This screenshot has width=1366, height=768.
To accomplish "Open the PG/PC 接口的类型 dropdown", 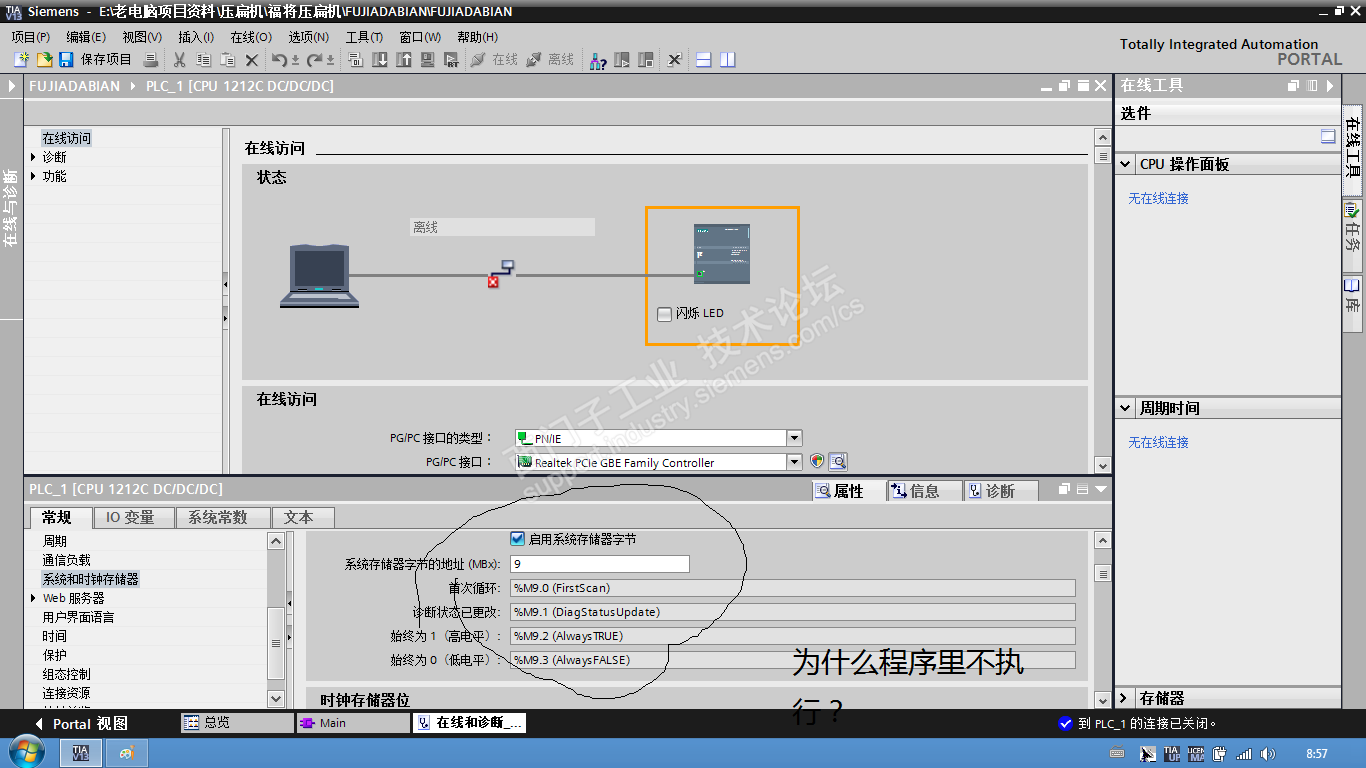I will point(794,438).
